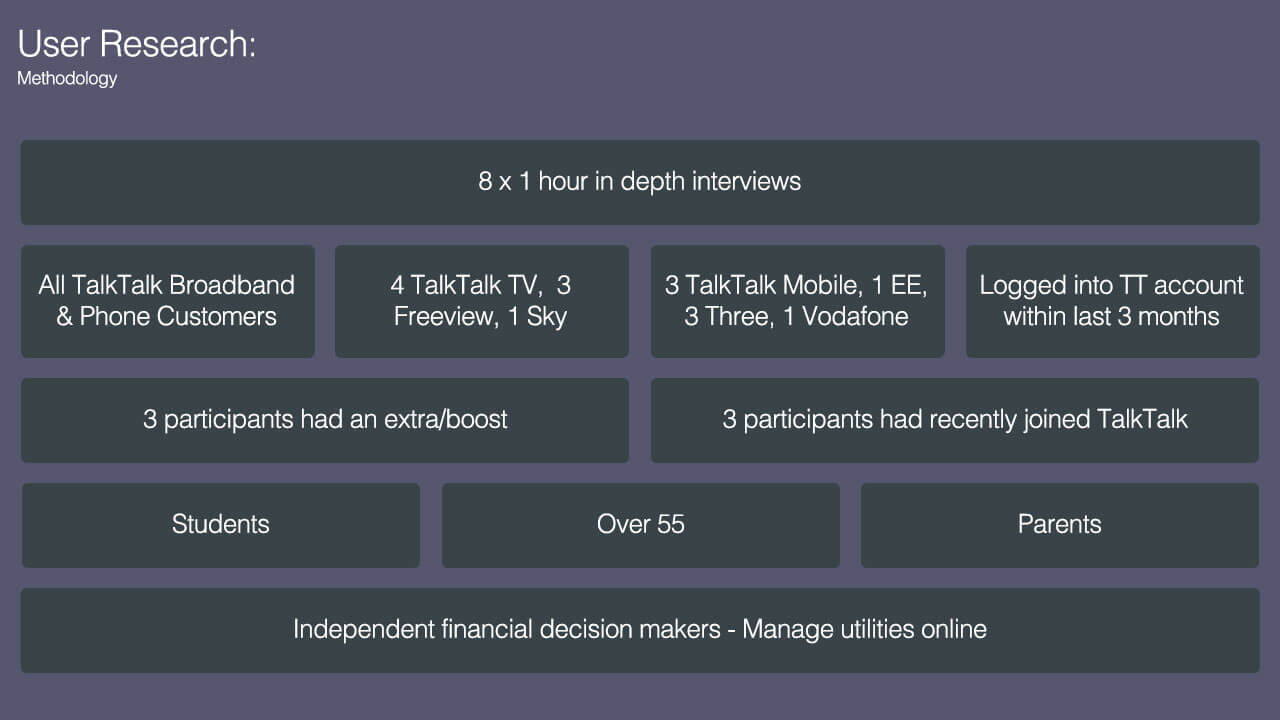Click the 'Freeview, 1 Sky' text line
The width and height of the screenshot is (1280, 720).
[x=481, y=317]
